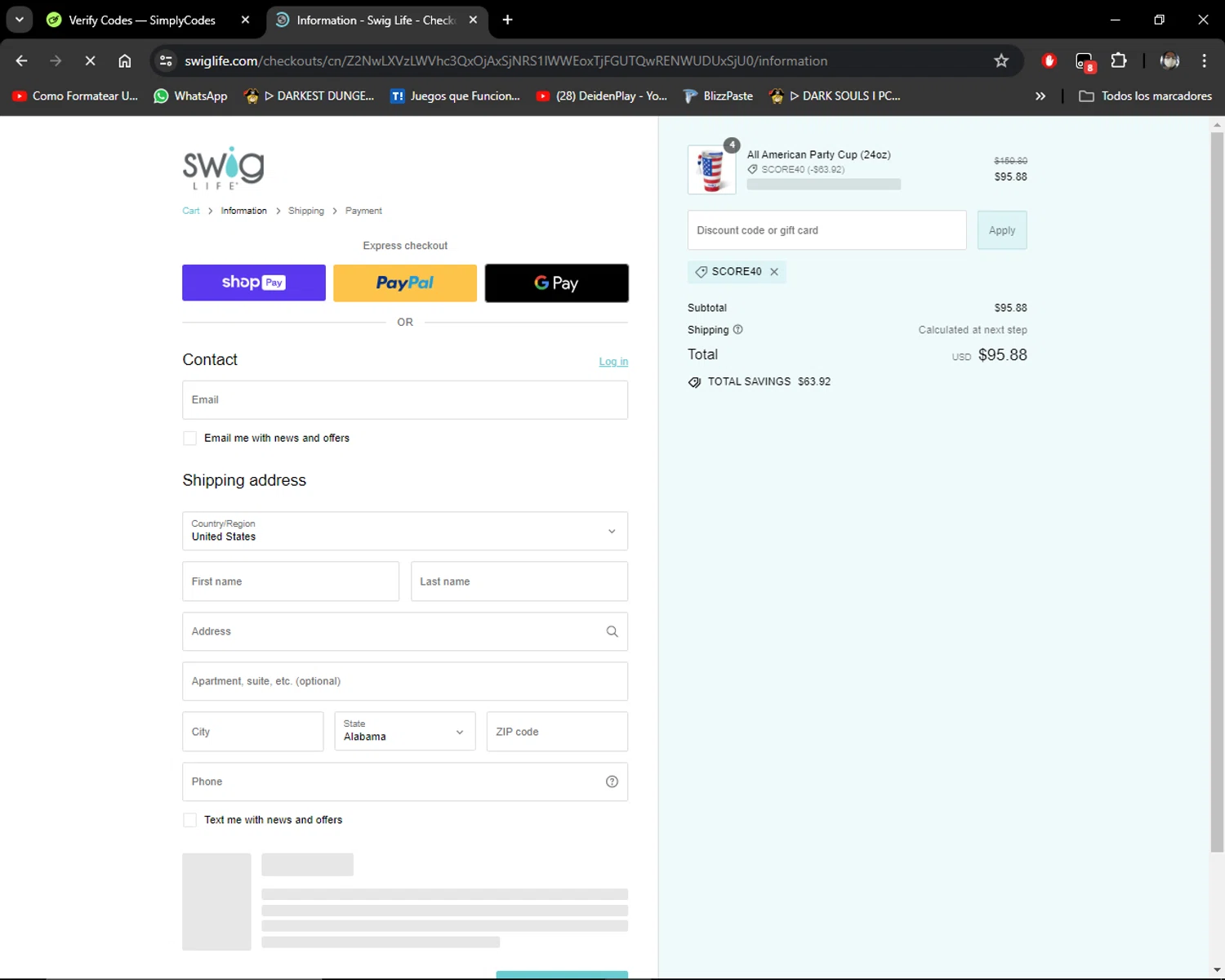Stop page loading with the X button
Image resolution: width=1225 pixels, height=980 pixels.
(90, 60)
